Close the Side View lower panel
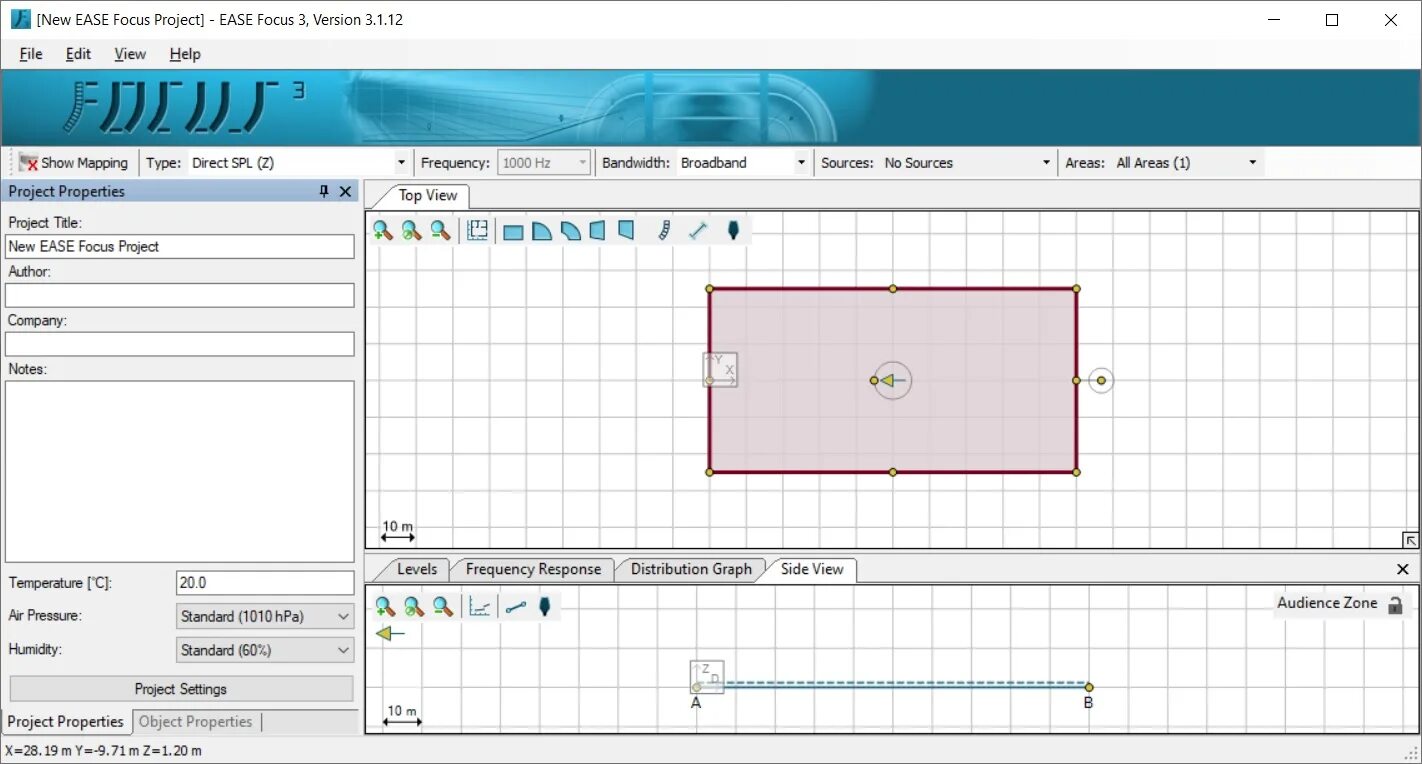This screenshot has height=764, width=1422. pyautogui.click(x=1402, y=569)
